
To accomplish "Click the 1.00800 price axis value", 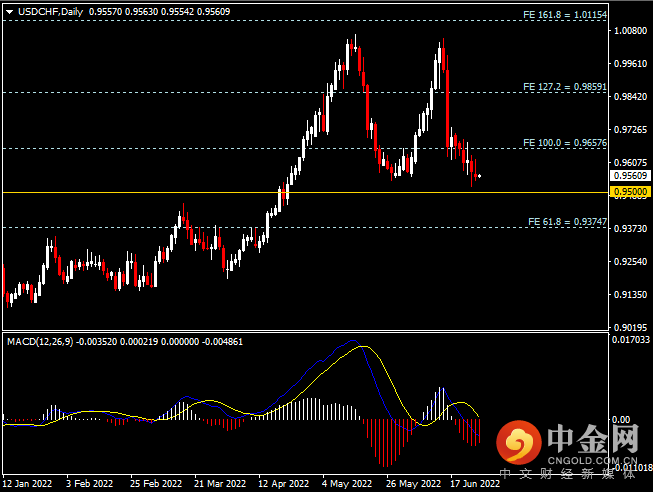I will [631, 30].
